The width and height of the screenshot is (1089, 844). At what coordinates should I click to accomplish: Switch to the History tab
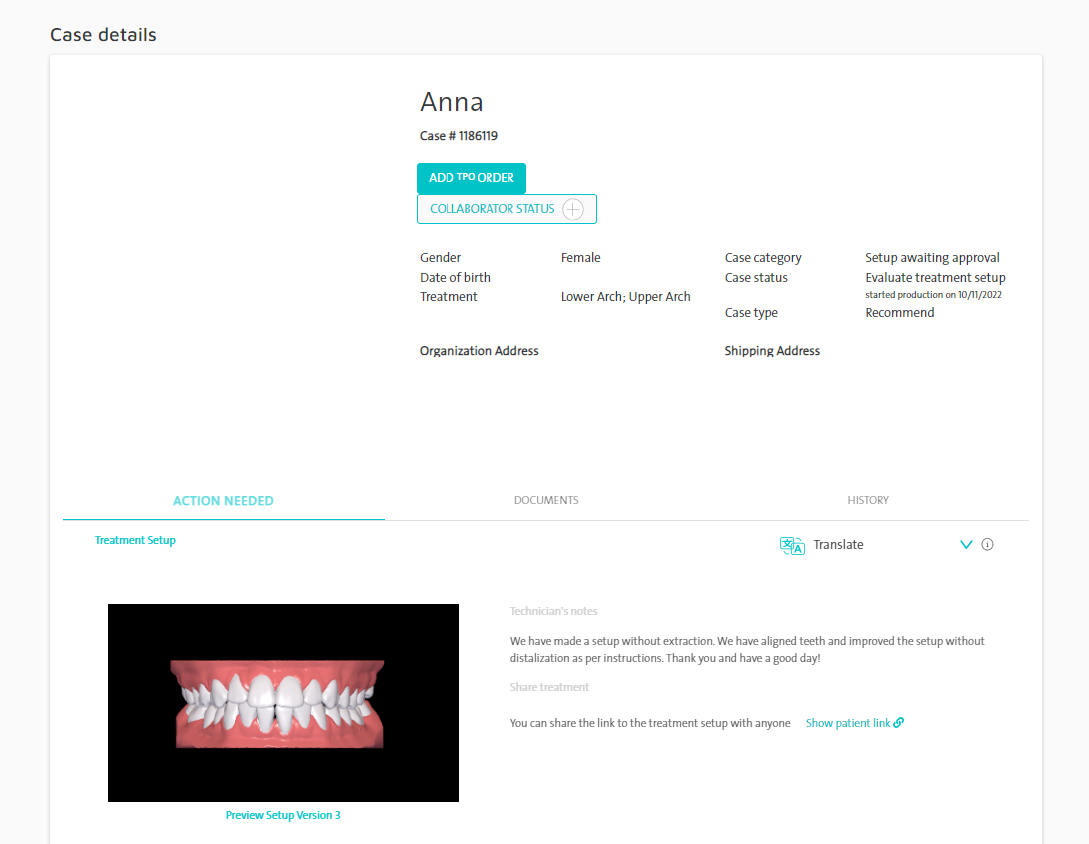pos(867,500)
